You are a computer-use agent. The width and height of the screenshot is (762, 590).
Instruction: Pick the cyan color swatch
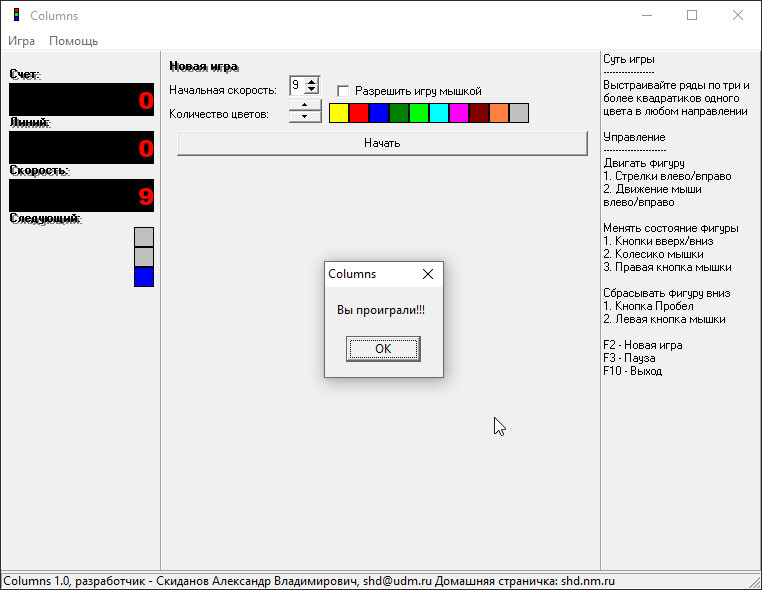[x=439, y=113]
